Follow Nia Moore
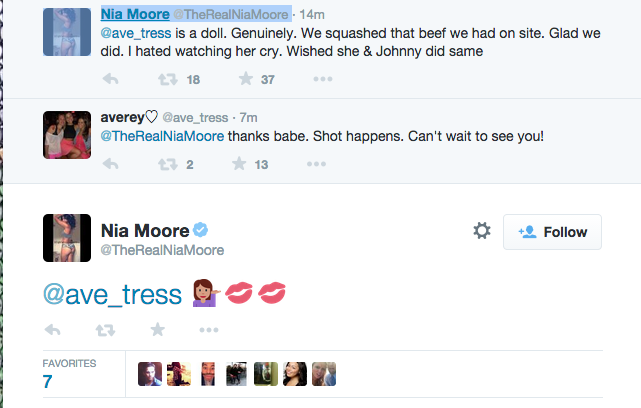 [552, 232]
